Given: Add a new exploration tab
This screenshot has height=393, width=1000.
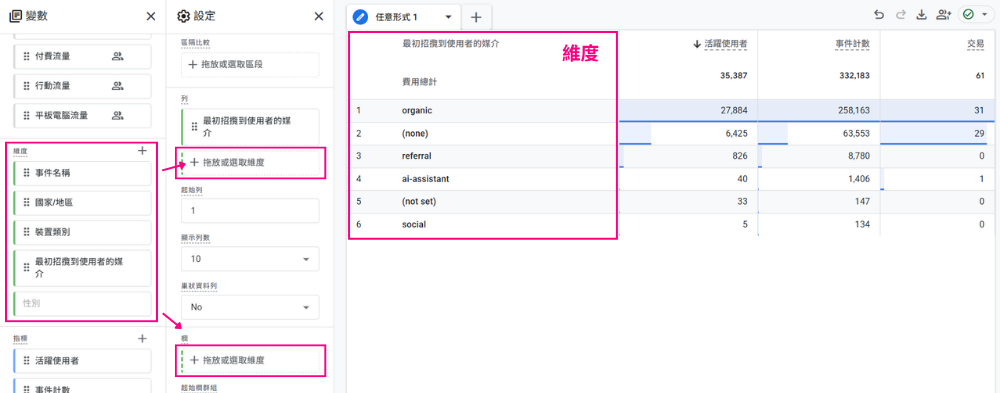Looking at the screenshot, I should click(476, 17).
